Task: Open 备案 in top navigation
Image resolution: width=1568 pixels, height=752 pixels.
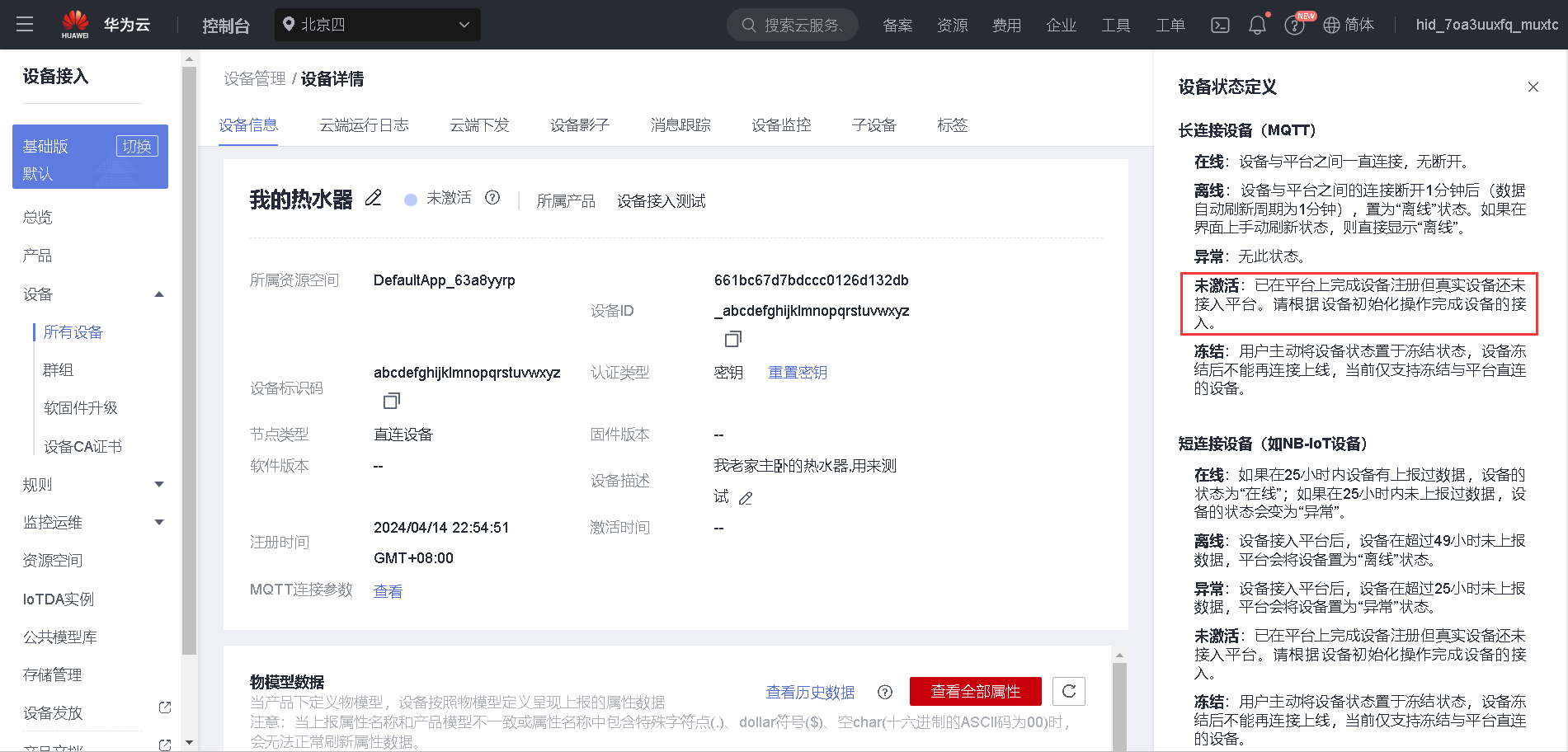Action: [897, 26]
